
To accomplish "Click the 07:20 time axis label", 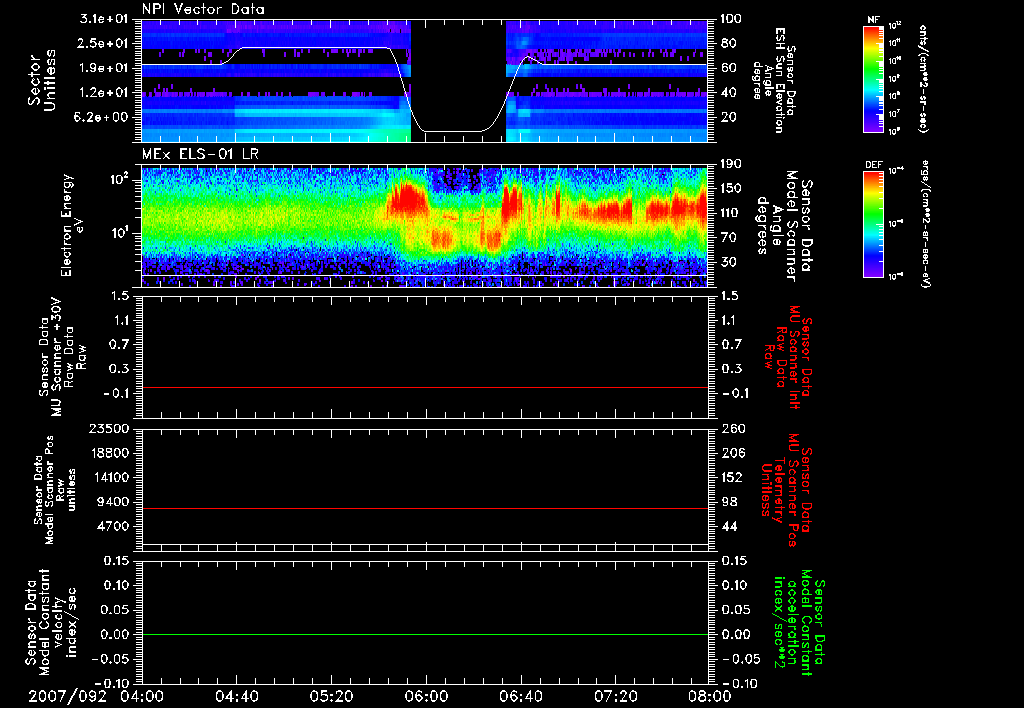I will coord(615,696).
